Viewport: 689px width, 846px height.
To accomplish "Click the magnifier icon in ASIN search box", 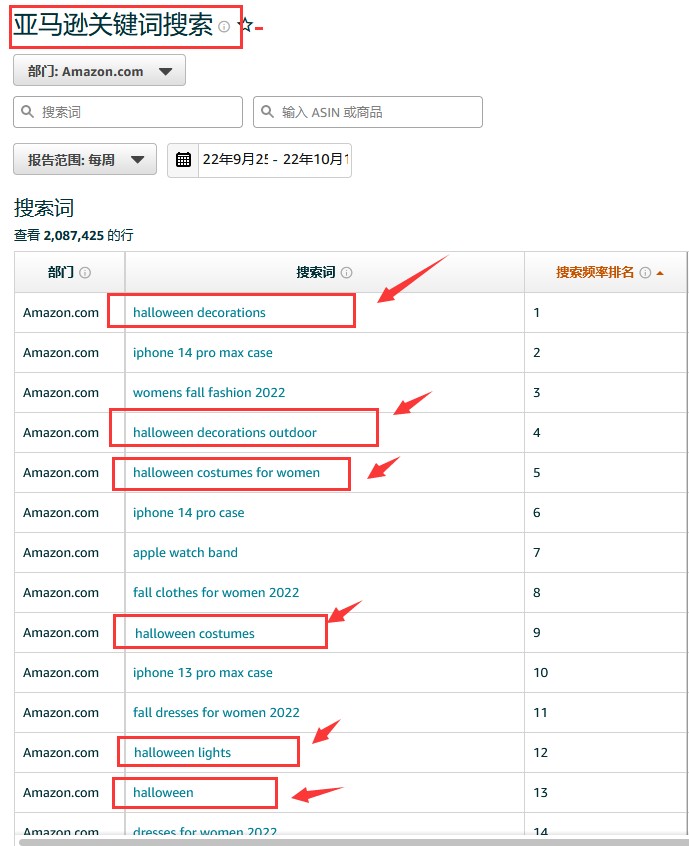I will [268, 112].
